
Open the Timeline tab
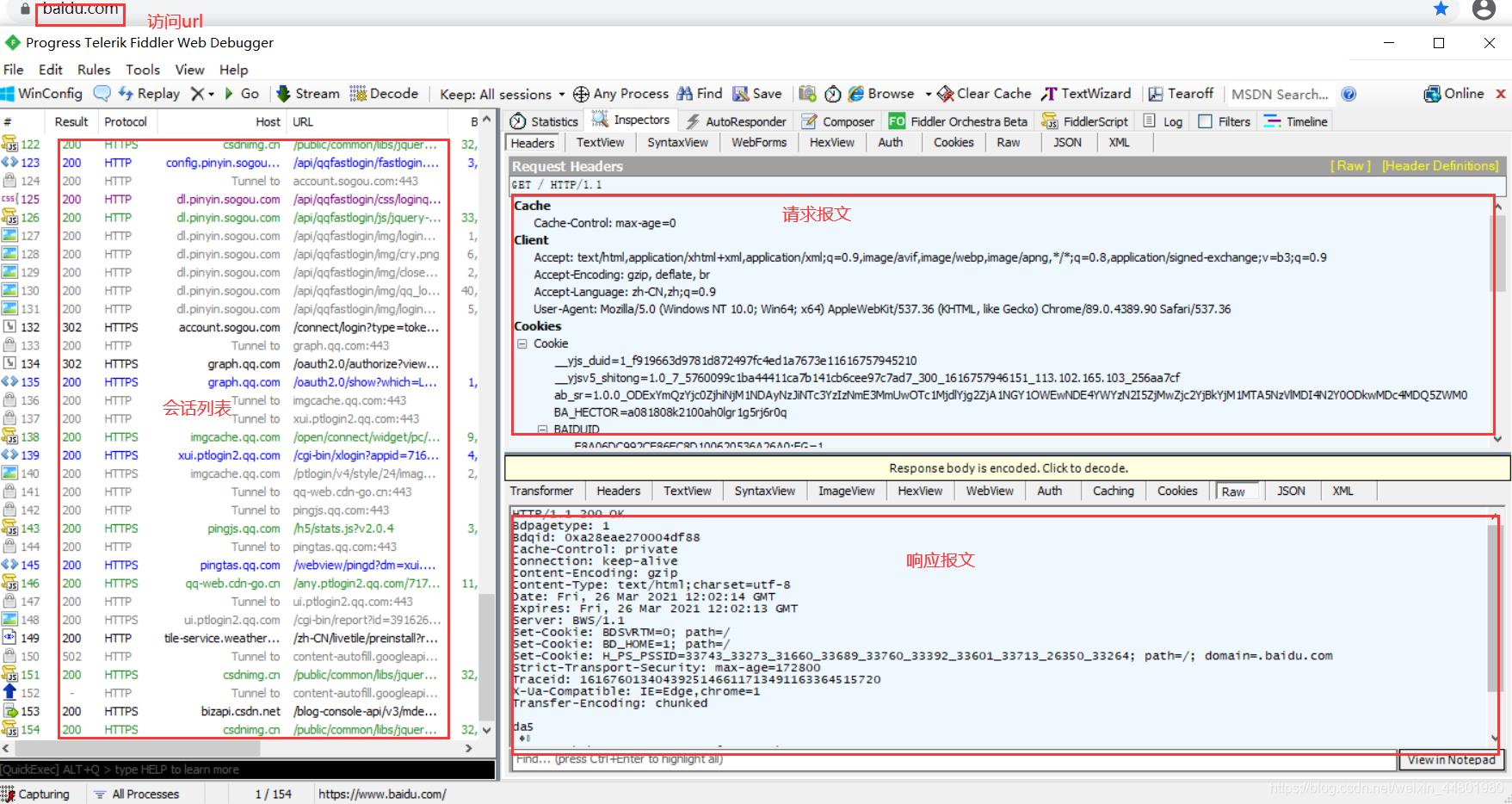click(1295, 121)
